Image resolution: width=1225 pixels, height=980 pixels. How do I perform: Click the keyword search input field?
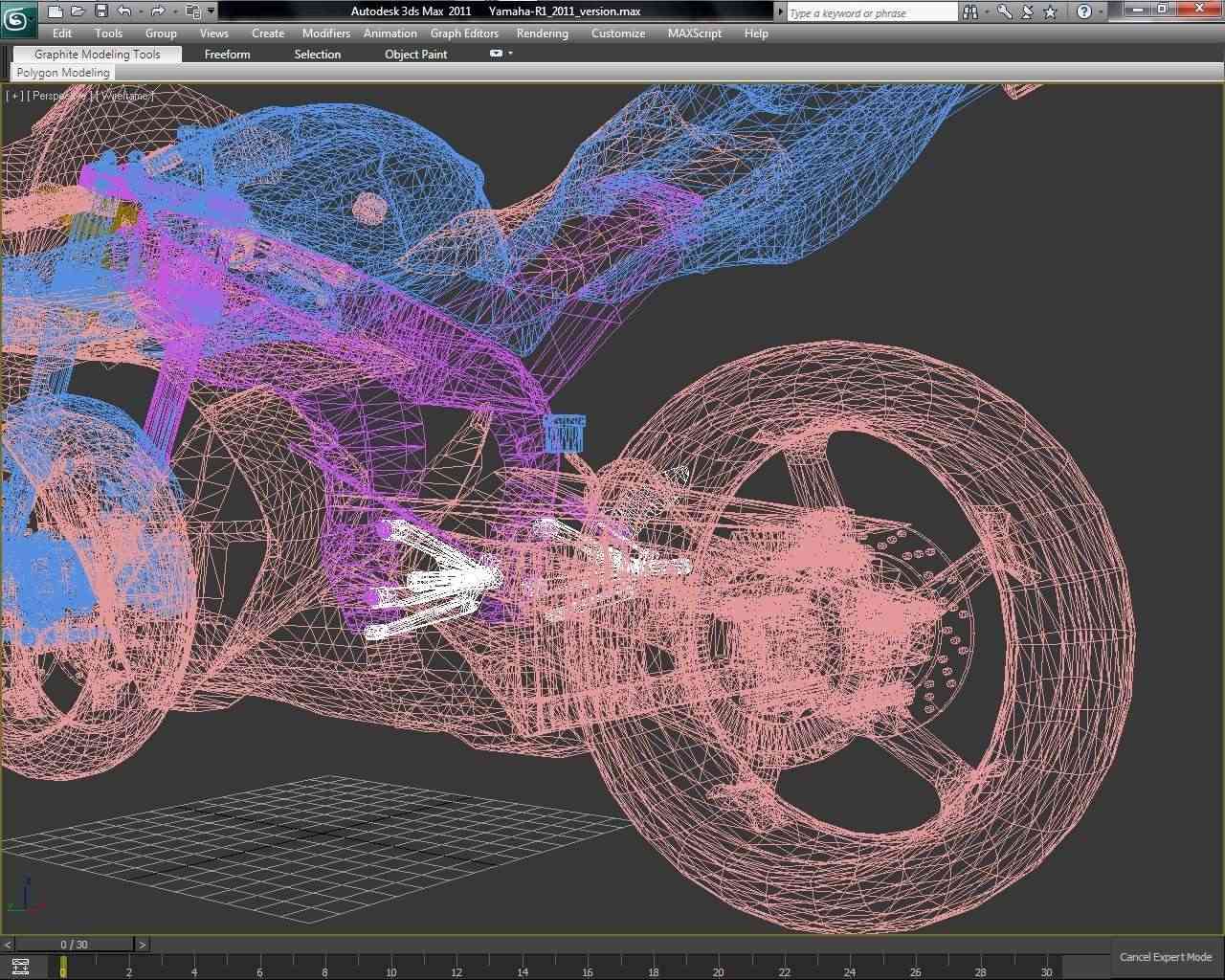pos(872,12)
